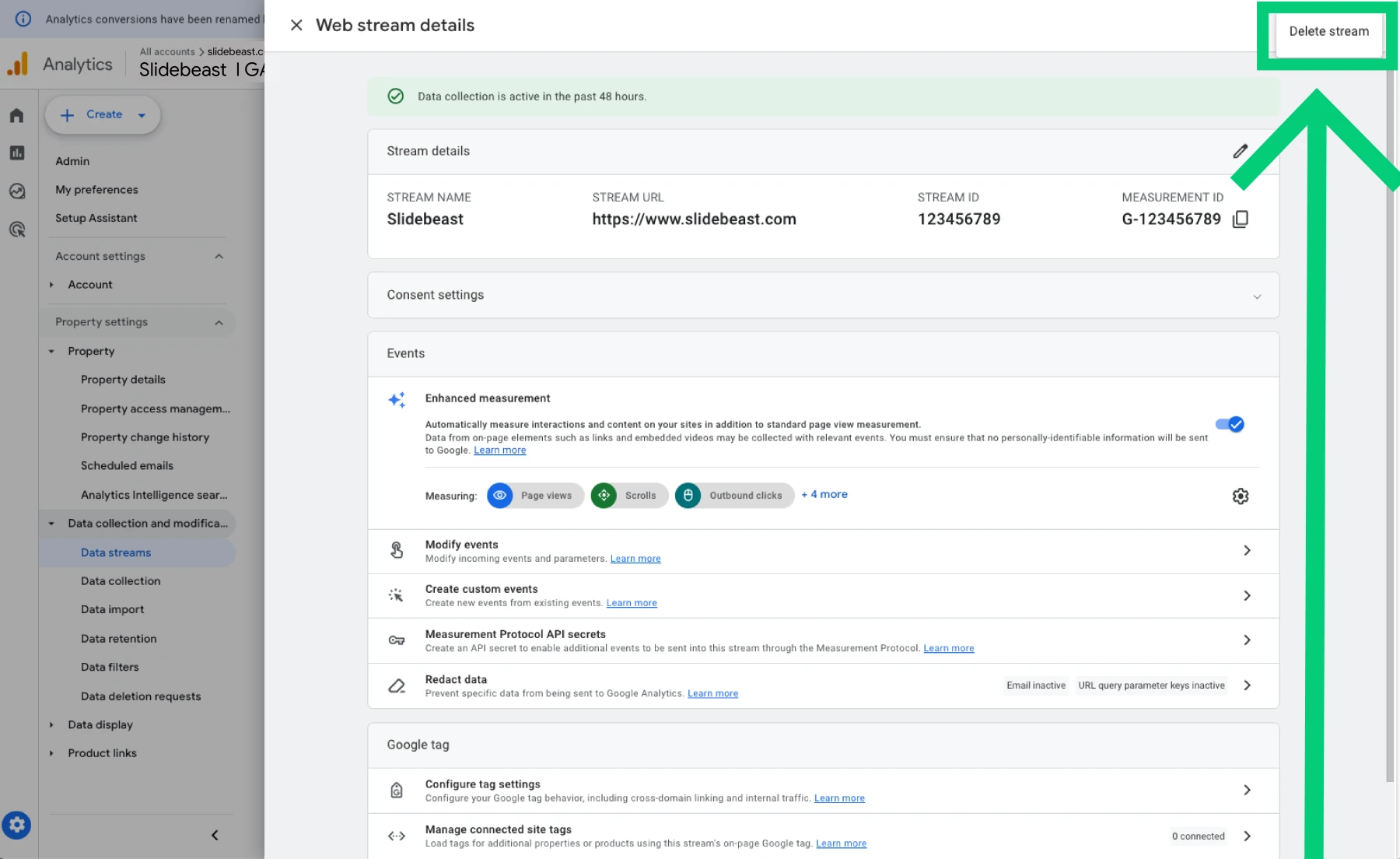The width and height of the screenshot is (1400, 859).
Task: Open Setup Assistant in sidebar
Action: pos(96,218)
